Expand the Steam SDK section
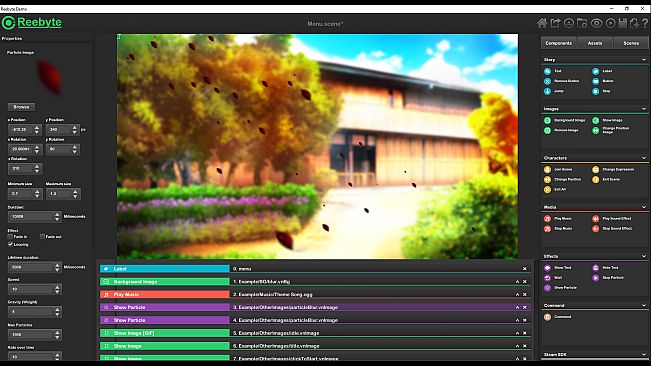The height and width of the screenshot is (366, 651). click(644, 355)
